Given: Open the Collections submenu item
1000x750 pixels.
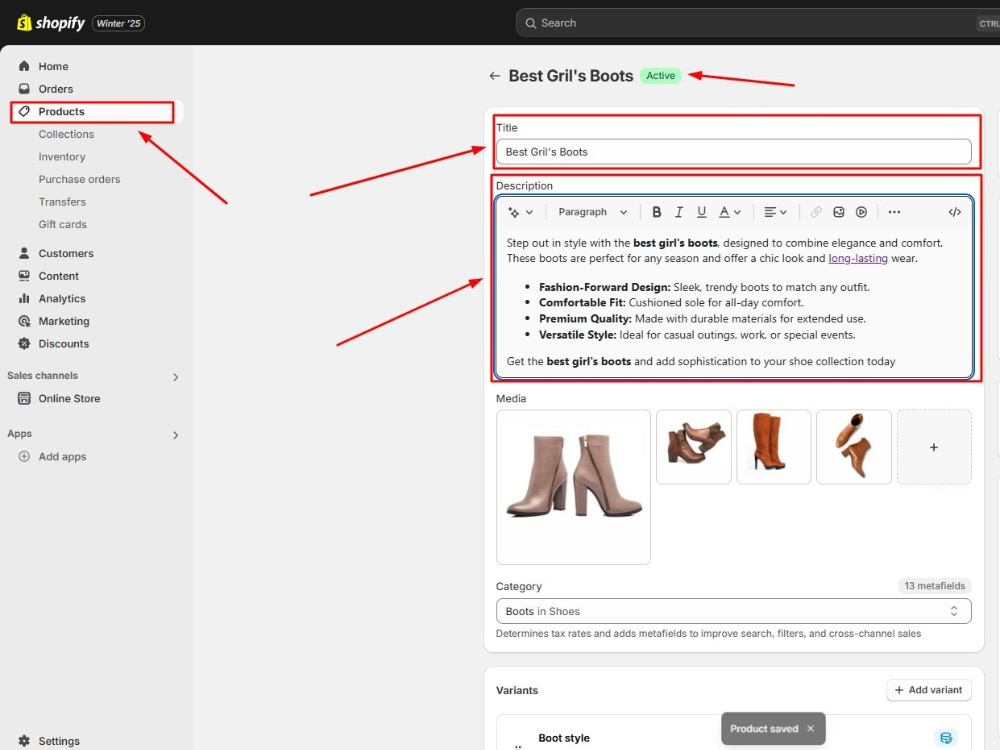Looking at the screenshot, I should (x=66, y=135).
